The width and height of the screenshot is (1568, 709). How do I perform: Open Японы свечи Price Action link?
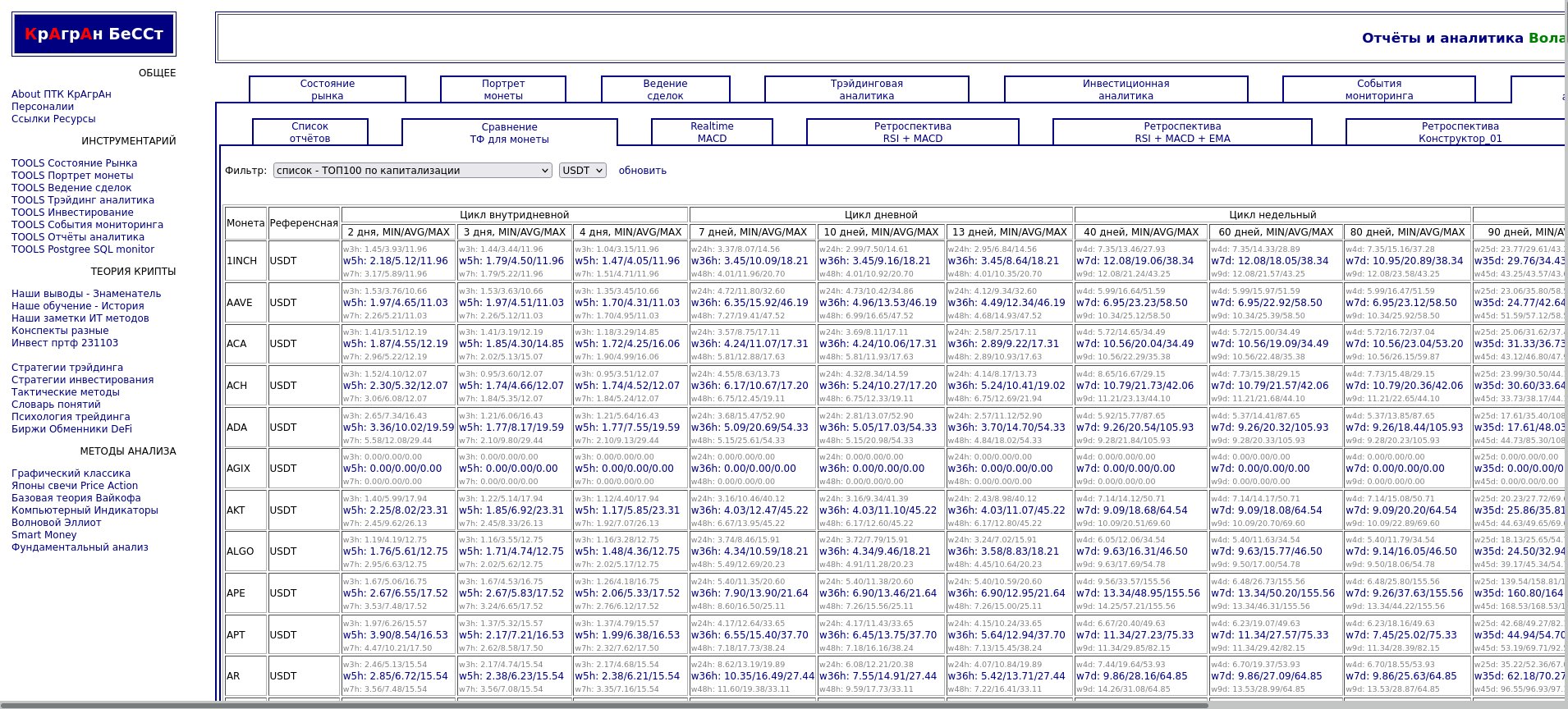75,486
